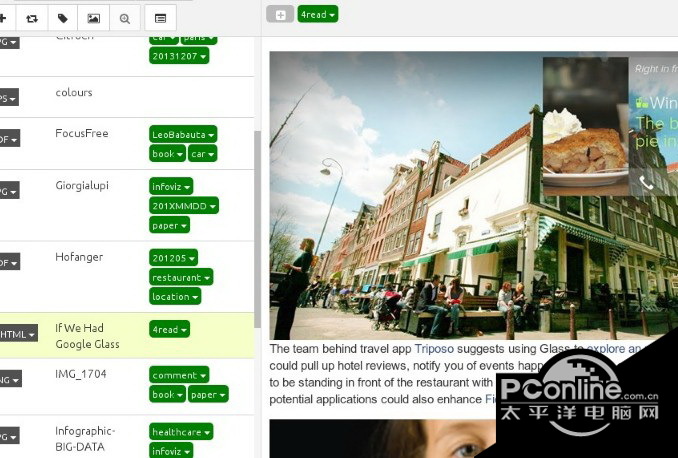Click the Amsterdam street photo in preview

click(473, 195)
